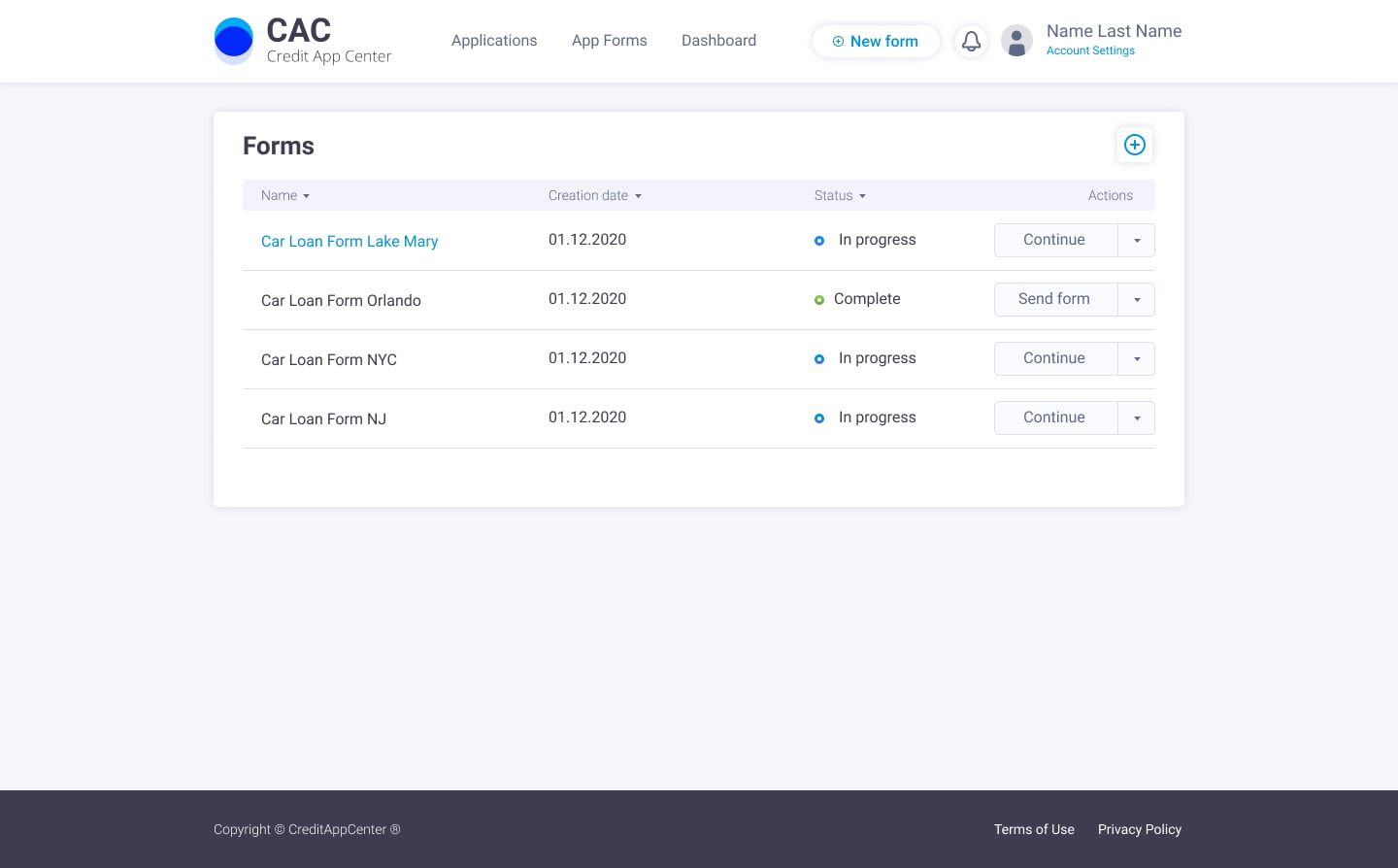Click the Forms heading
The width and height of the screenshot is (1398, 868).
[x=279, y=146]
